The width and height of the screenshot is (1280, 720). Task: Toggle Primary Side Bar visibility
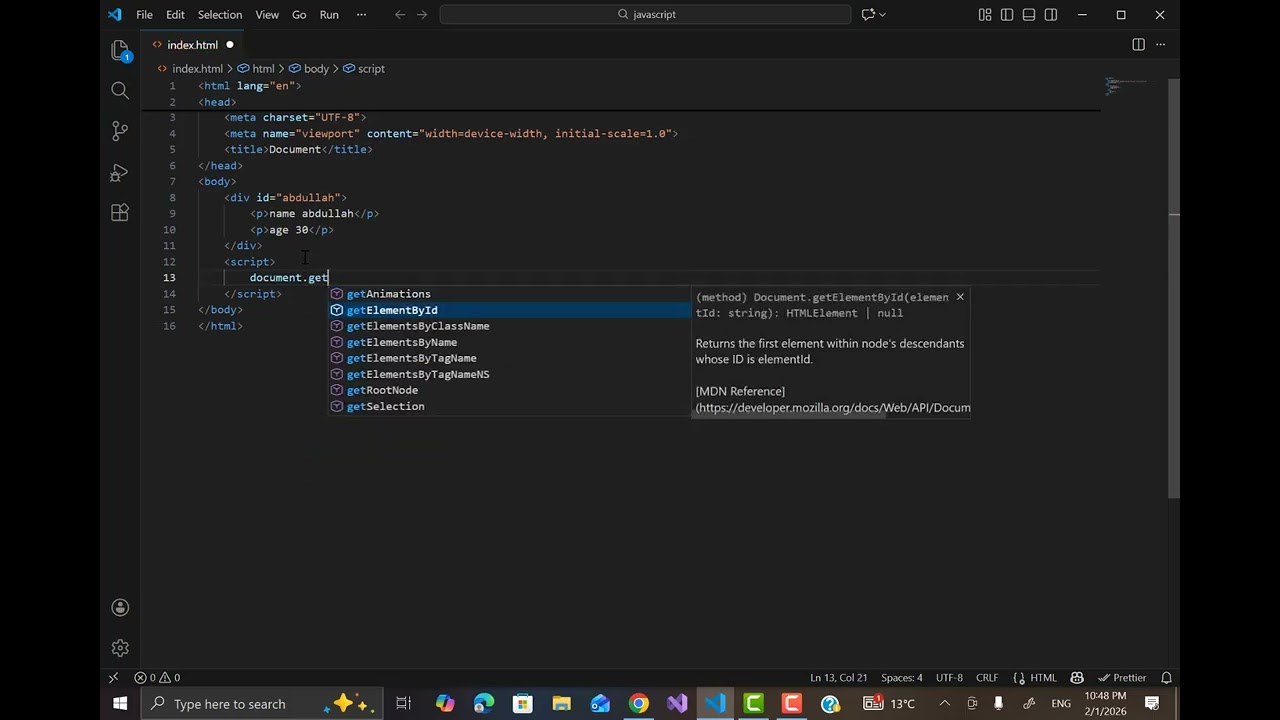(1007, 15)
